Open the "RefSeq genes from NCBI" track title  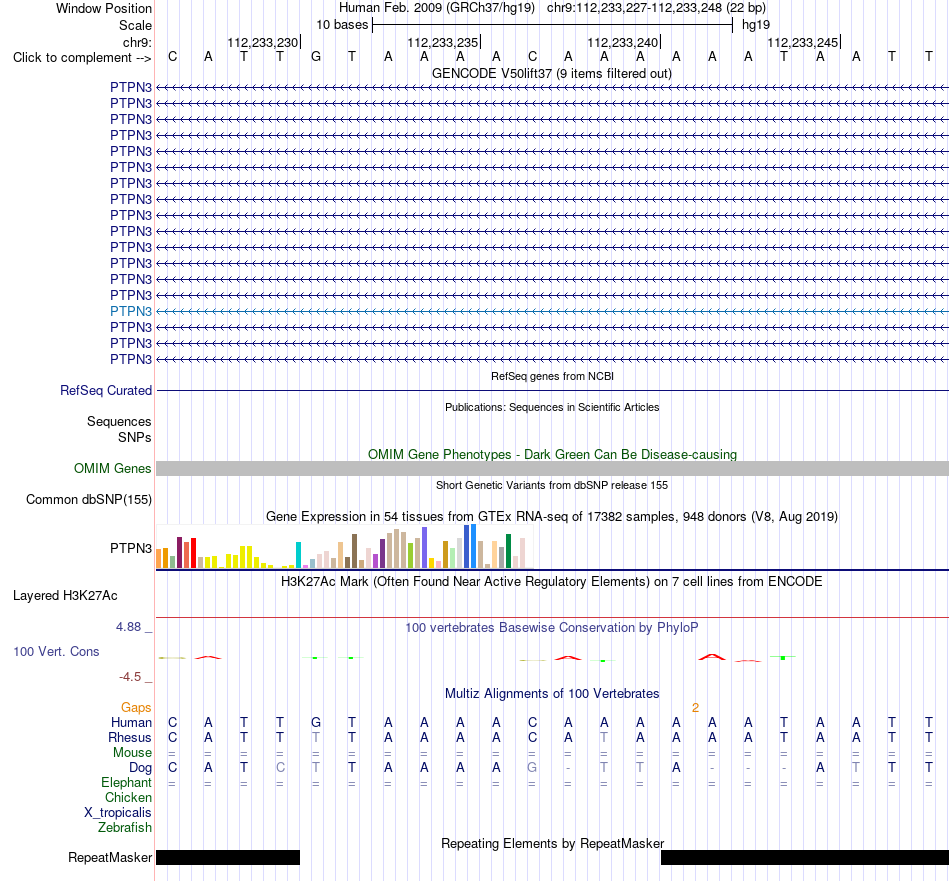(x=552, y=376)
